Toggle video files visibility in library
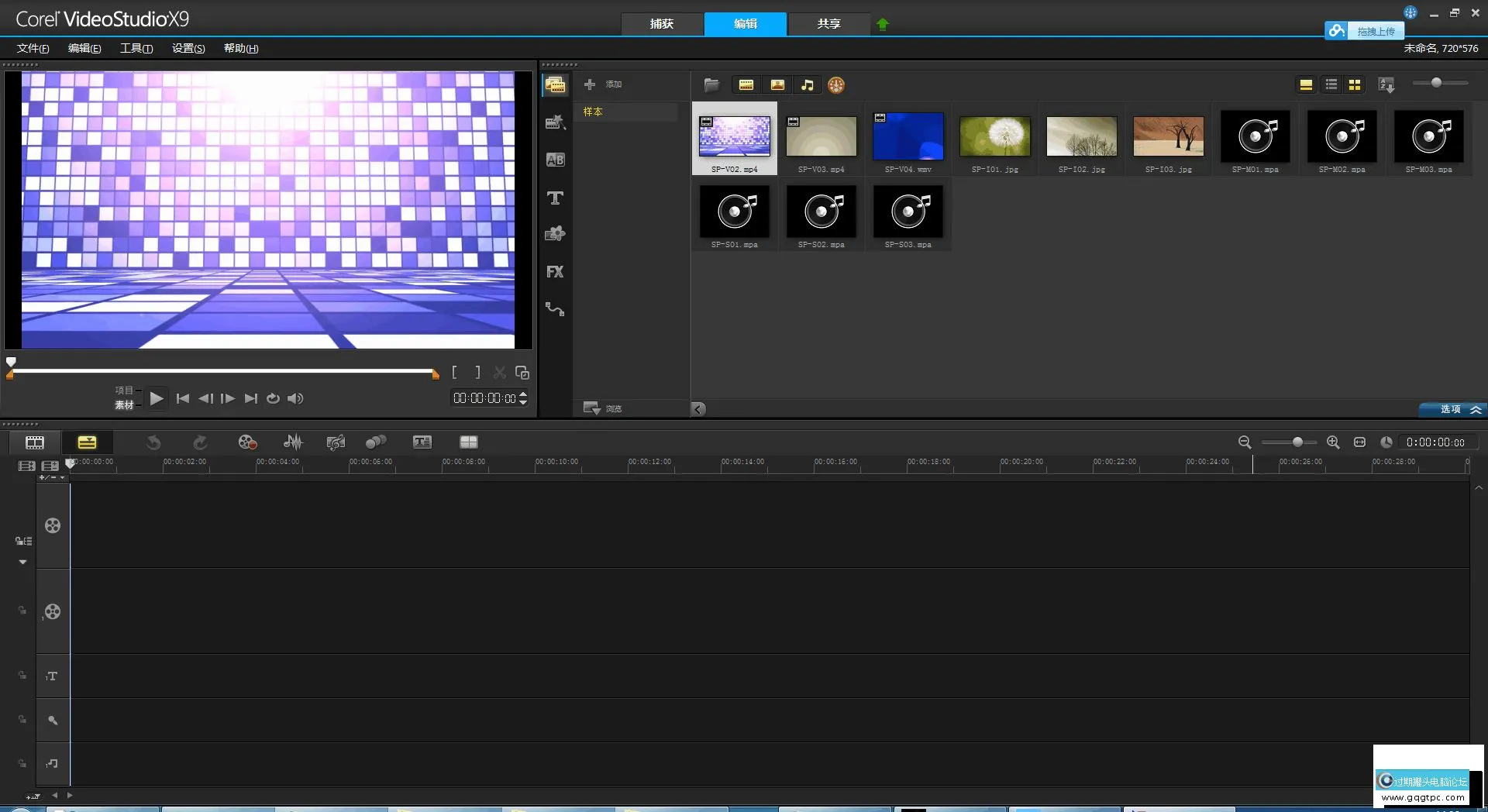This screenshot has width=1488, height=812. click(746, 85)
